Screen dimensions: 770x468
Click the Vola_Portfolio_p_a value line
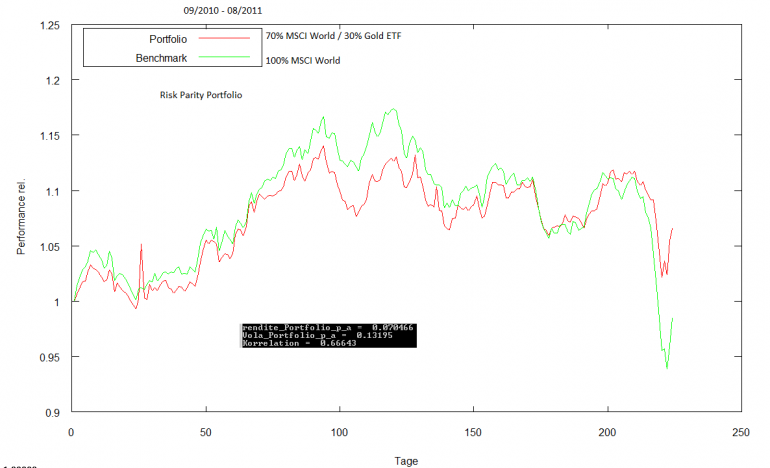(317, 335)
